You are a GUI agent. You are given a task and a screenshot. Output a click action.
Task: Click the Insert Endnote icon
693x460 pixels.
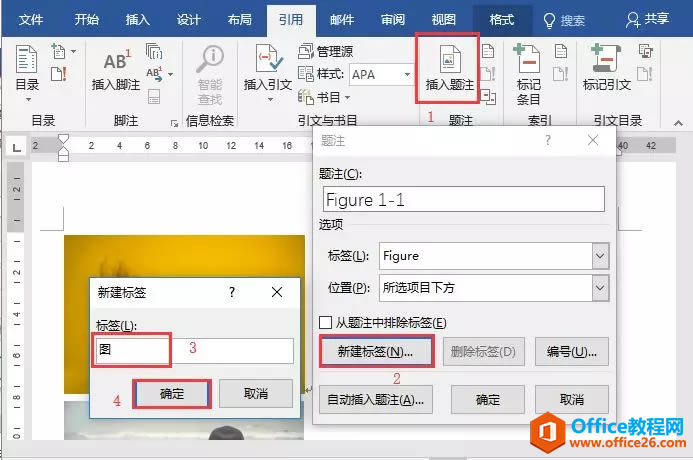[x=154, y=51]
